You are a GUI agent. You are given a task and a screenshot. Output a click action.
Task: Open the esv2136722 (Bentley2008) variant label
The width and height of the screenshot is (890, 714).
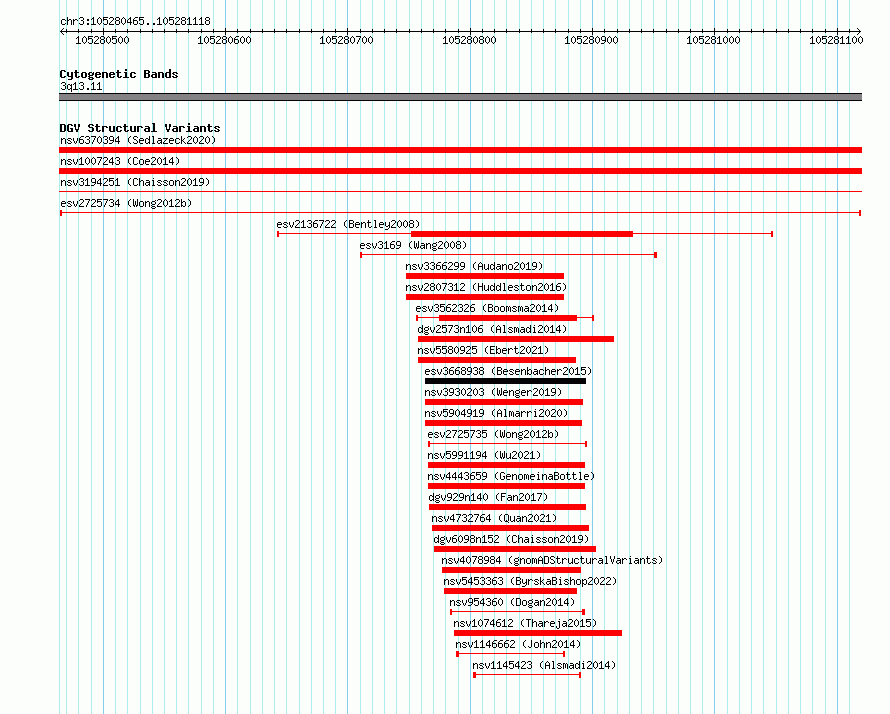349,224
